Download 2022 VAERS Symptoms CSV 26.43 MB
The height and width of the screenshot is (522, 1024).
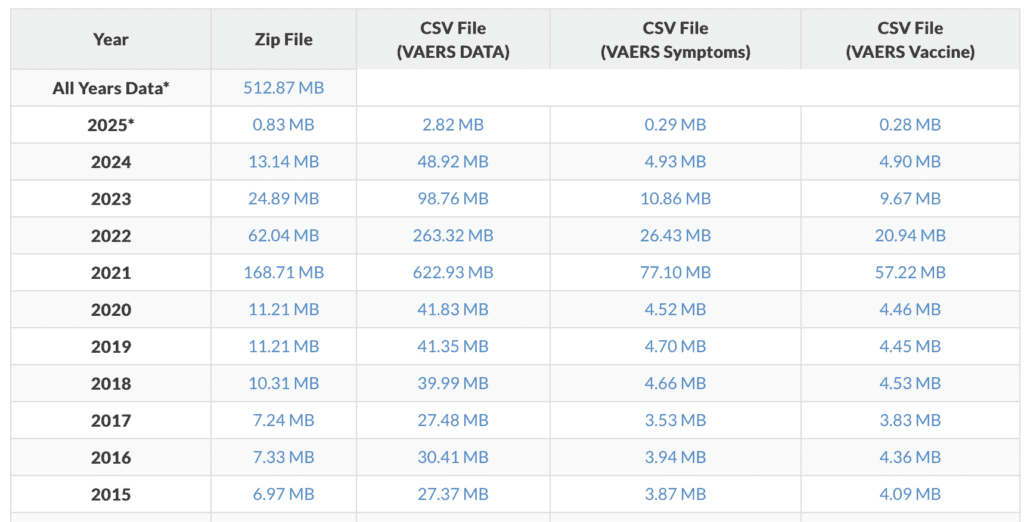tap(675, 236)
